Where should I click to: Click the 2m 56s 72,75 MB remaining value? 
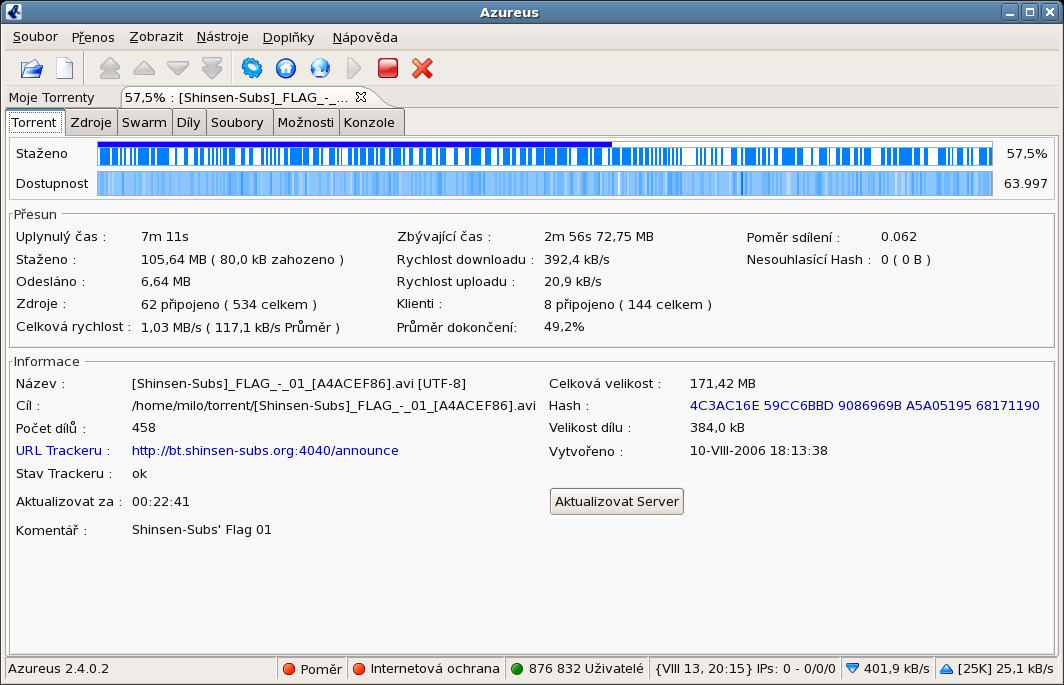(598, 237)
